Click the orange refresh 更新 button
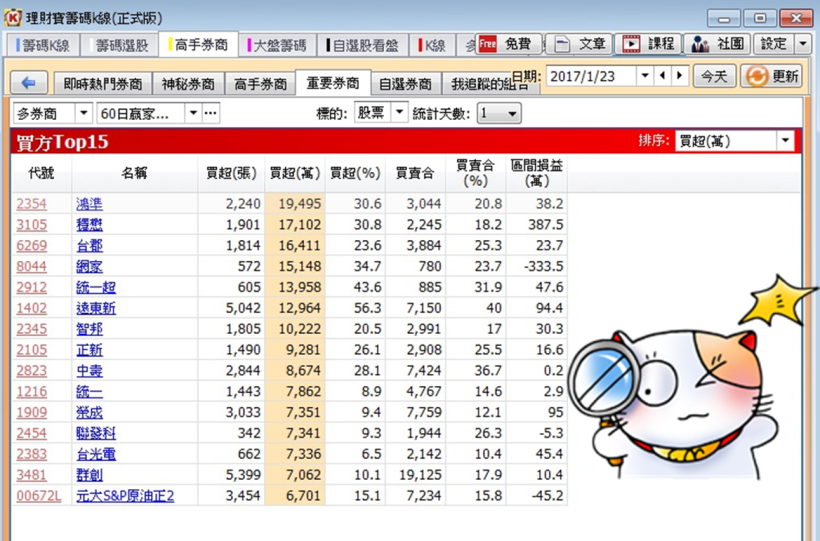This screenshot has height=541, width=820. (x=771, y=76)
